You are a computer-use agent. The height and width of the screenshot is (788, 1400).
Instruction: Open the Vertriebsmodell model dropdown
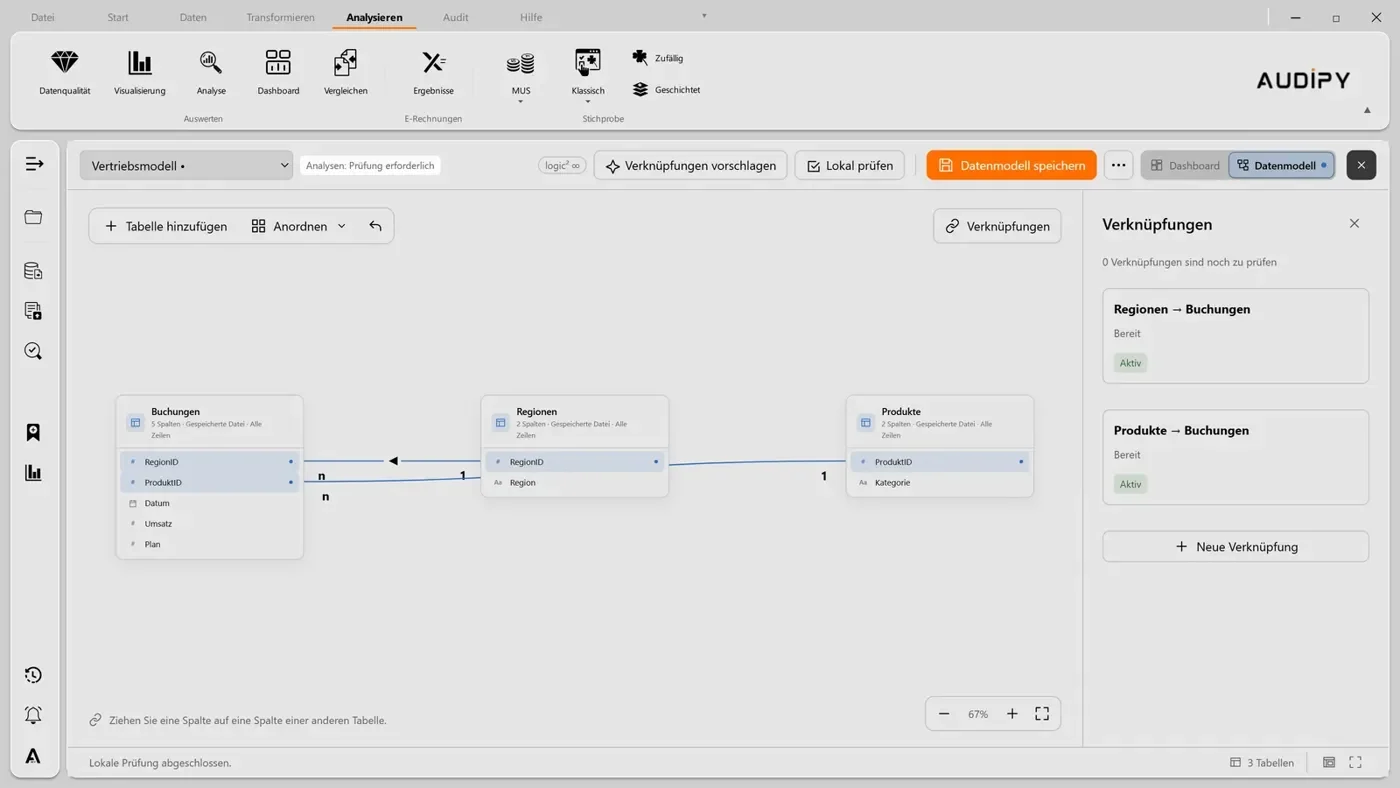pos(186,165)
